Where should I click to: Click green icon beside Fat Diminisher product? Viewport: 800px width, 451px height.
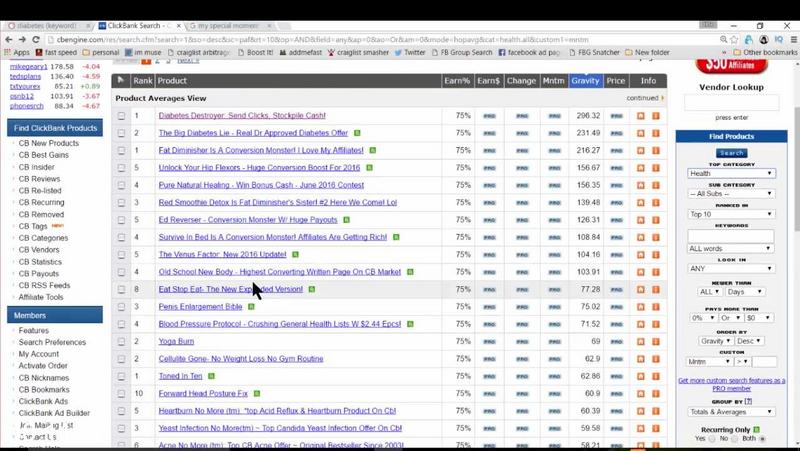[x=373, y=151]
